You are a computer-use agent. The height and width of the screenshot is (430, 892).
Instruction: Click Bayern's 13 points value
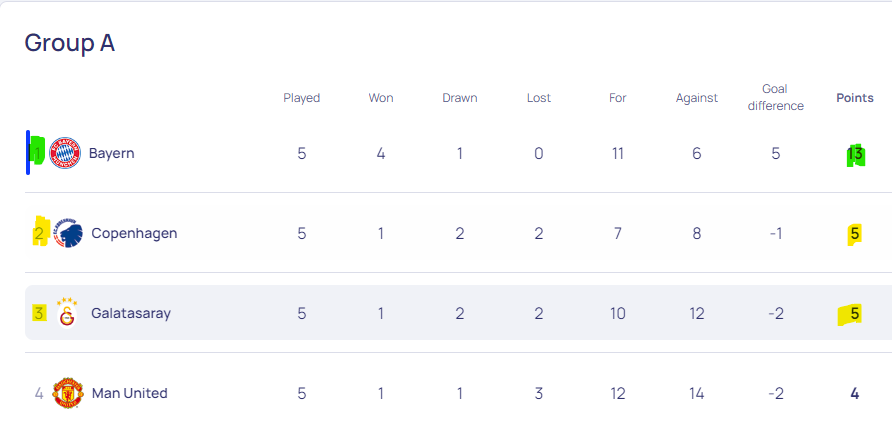[854, 154]
